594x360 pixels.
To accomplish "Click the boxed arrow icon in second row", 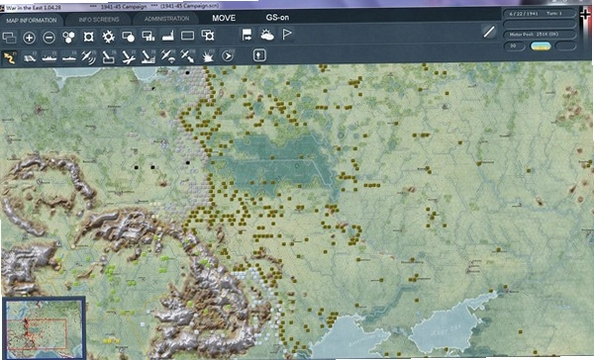I will [259, 55].
